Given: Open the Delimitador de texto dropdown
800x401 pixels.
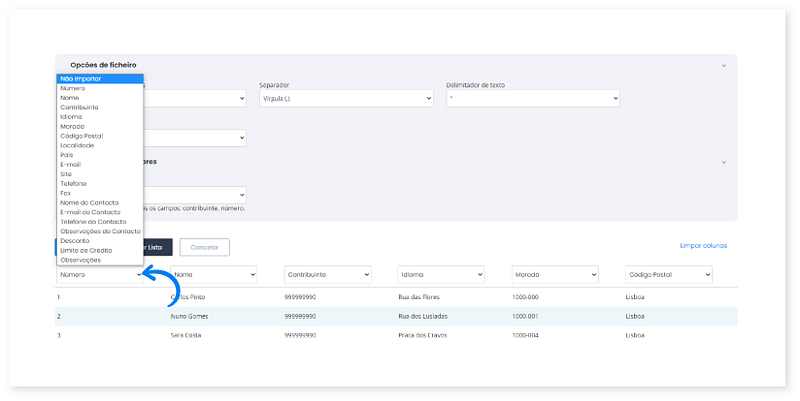Looking at the screenshot, I should (x=532, y=98).
